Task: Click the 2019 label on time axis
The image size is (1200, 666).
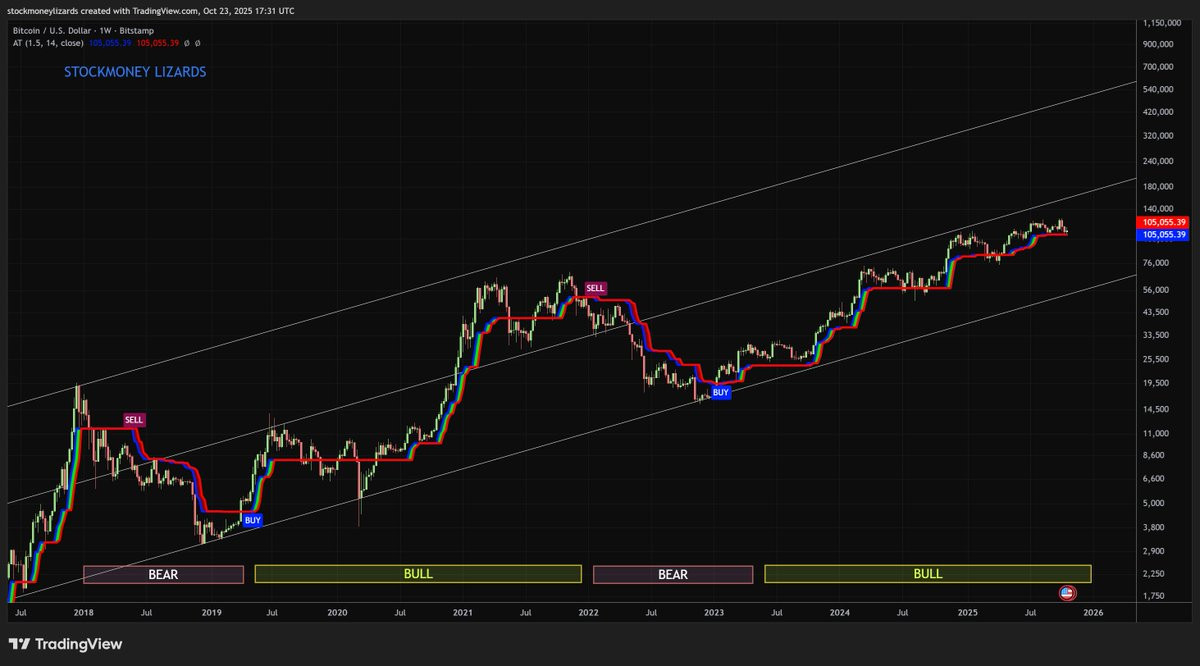Action: pyautogui.click(x=211, y=611)
